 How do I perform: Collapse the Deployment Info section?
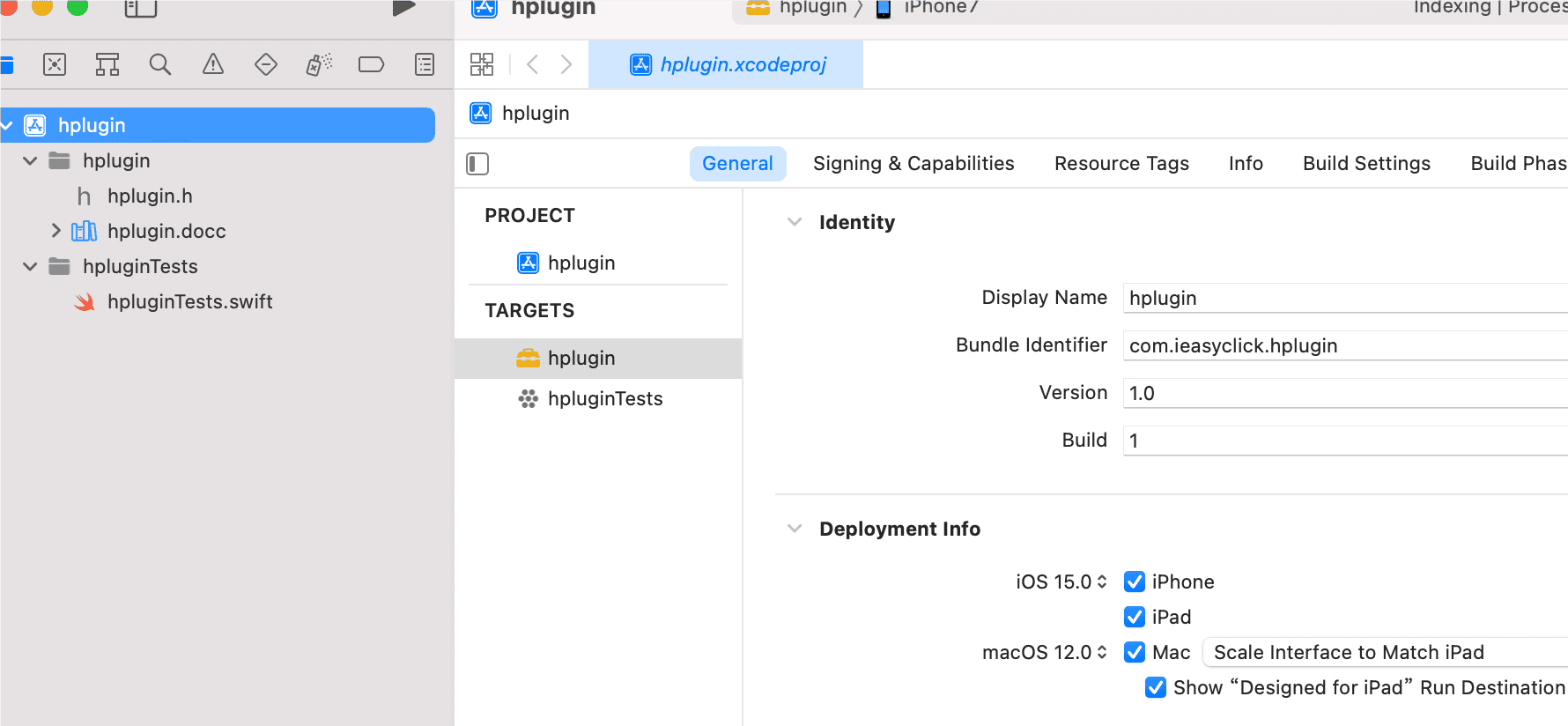pyautogui.click(x=795, y=529)
